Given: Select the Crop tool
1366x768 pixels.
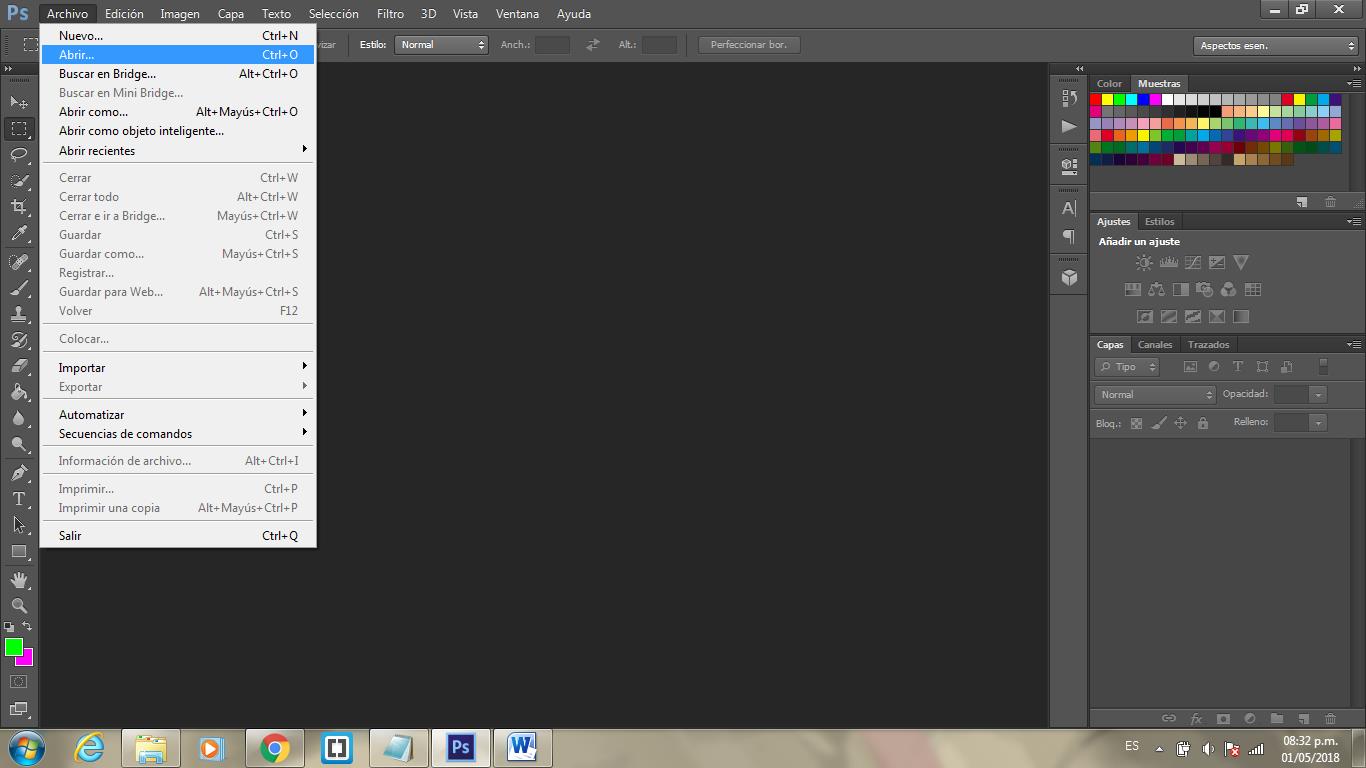Looking at the screenshot, I should click(x=19, y=207).
